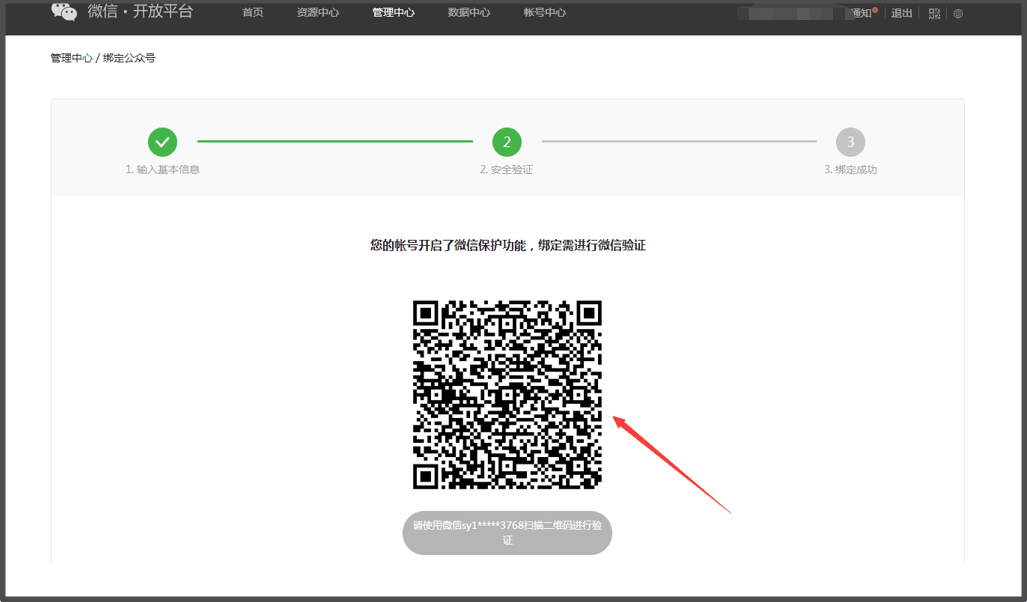Viewport: 1027px width, 602px height.
Task: Click the 绑定成功 step label
Action: (850, 170)
